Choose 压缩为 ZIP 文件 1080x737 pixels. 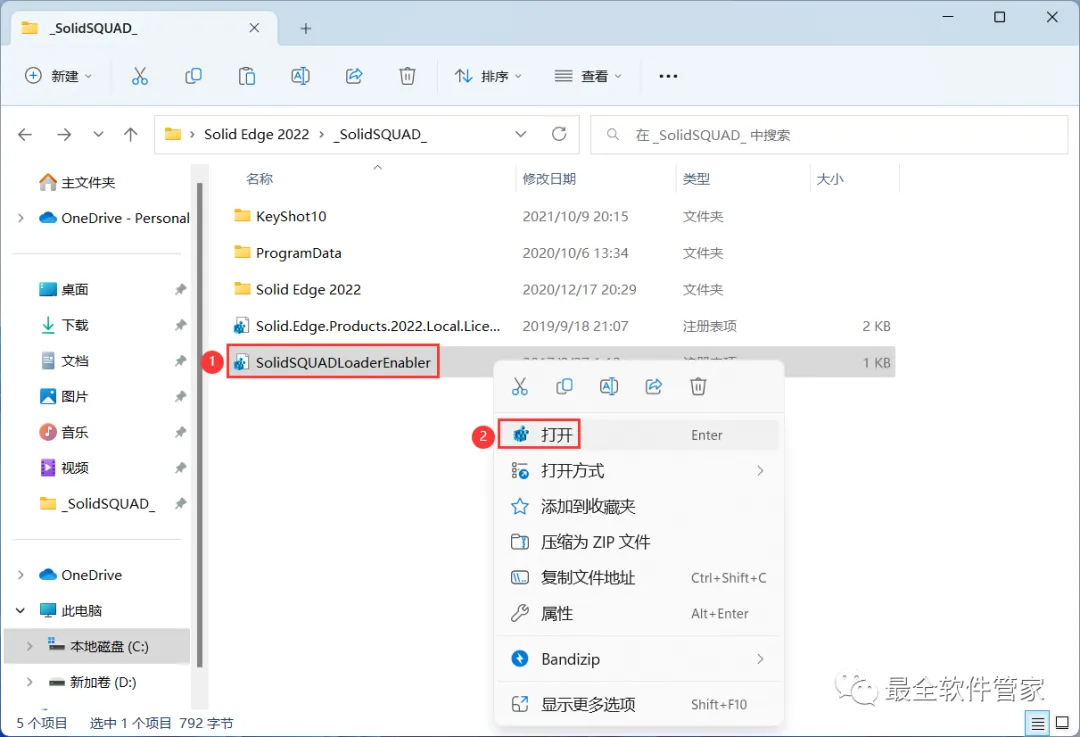(x=638, y=542)
